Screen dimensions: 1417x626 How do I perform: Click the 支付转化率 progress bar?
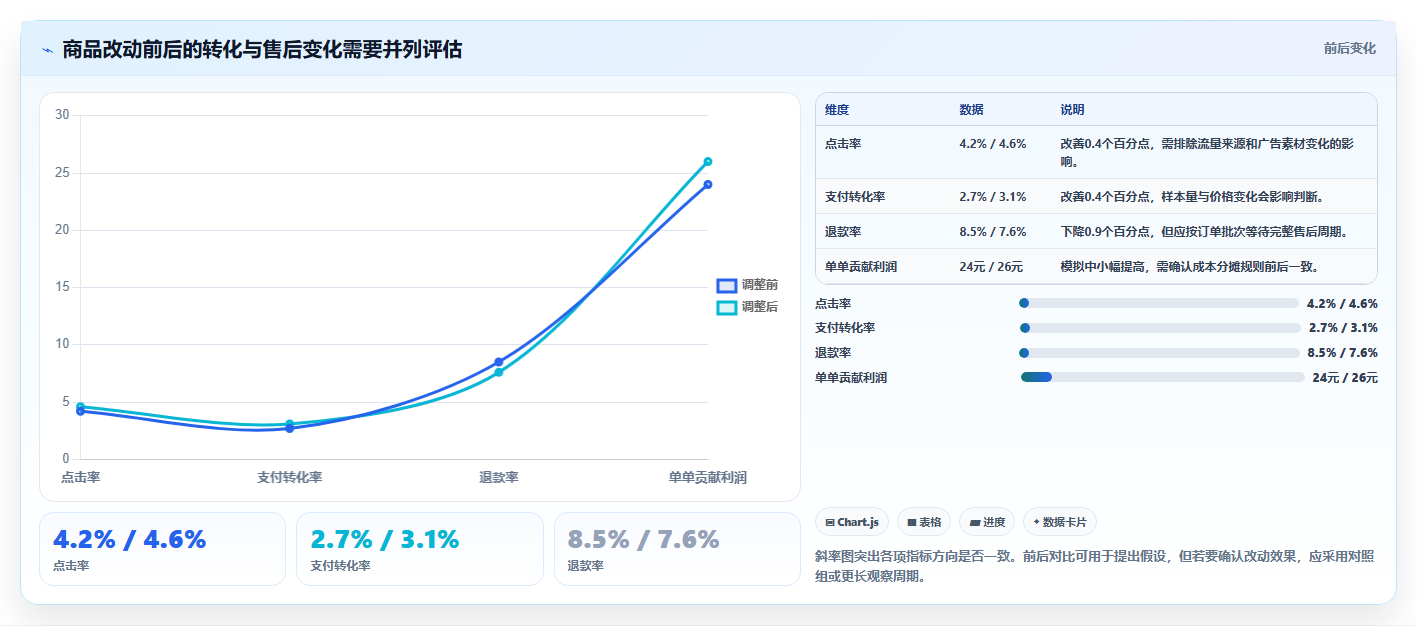tap(1160, 327)
